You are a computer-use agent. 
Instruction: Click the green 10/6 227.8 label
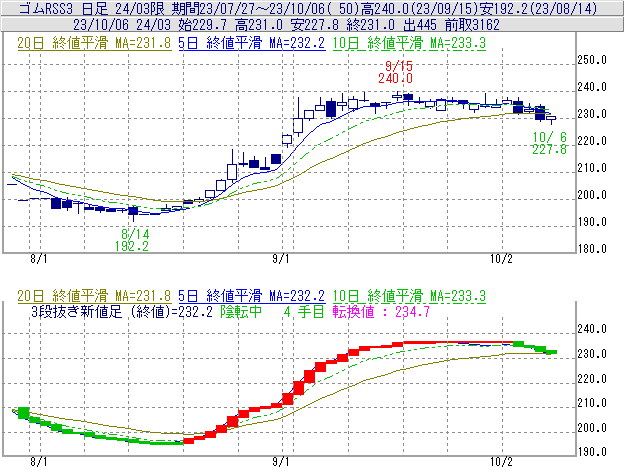(x=550, y=143)
